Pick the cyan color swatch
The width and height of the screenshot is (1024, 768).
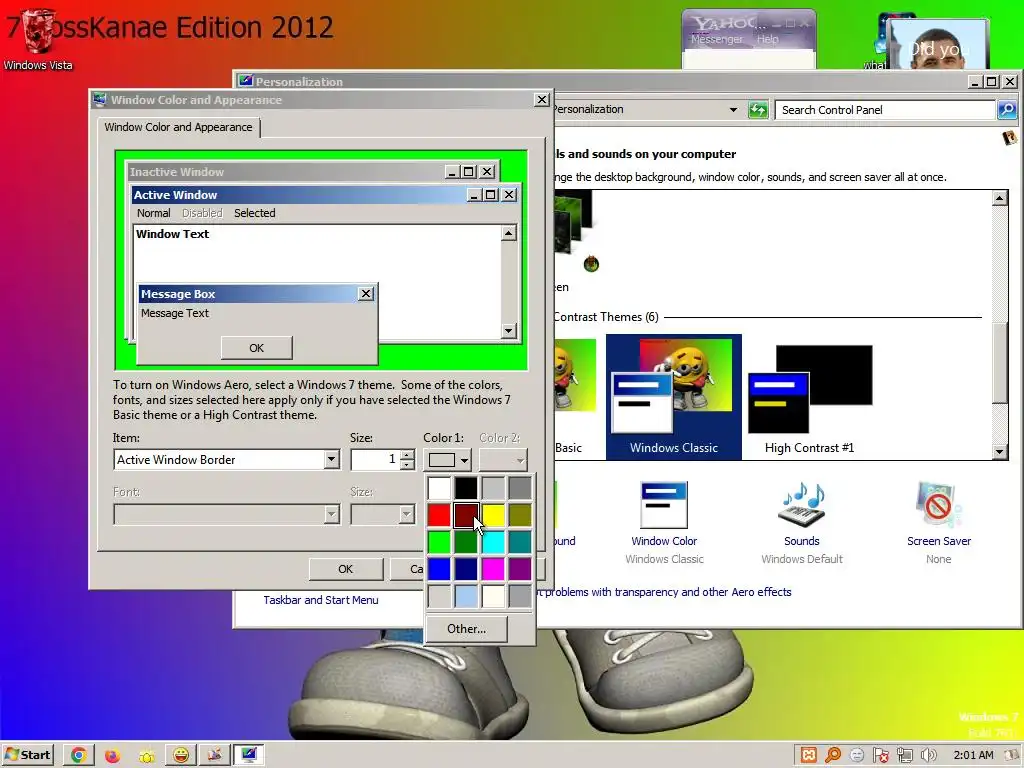click(493, 542)
